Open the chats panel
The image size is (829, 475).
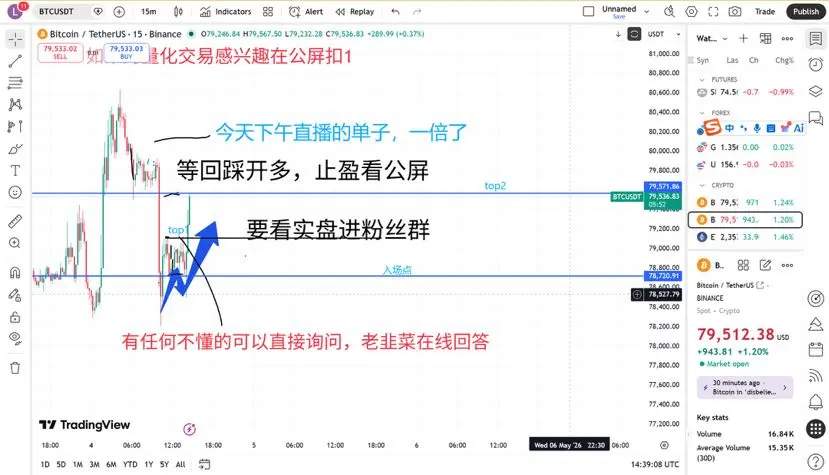pyautogui.click(x=816, y=118)
